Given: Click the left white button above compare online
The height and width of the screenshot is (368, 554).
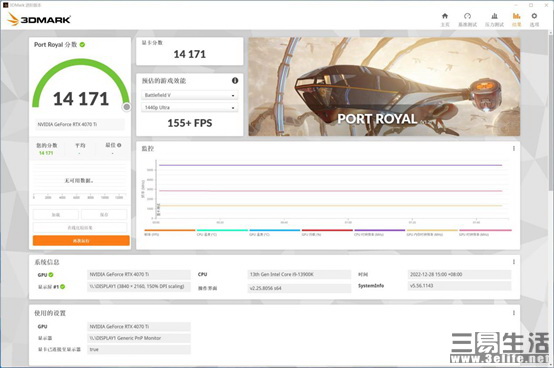Looking at the screenshot, I should pyautogui.click(x=56, y=215).
